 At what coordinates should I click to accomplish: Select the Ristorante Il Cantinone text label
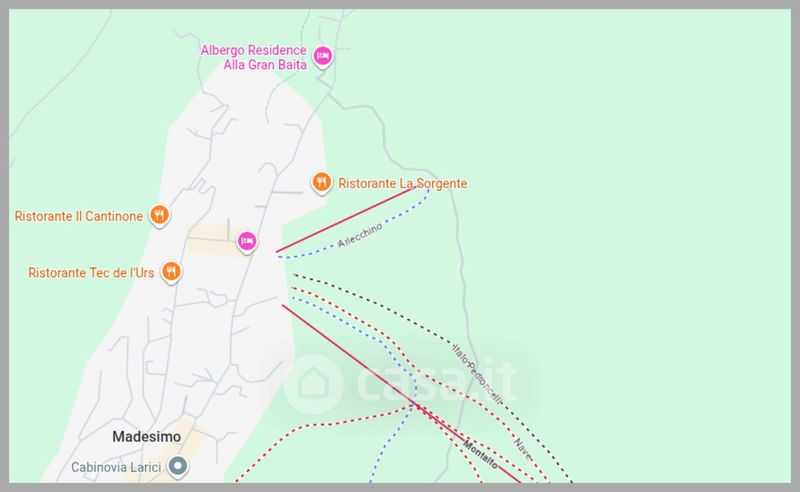click(x=79, y=216)
